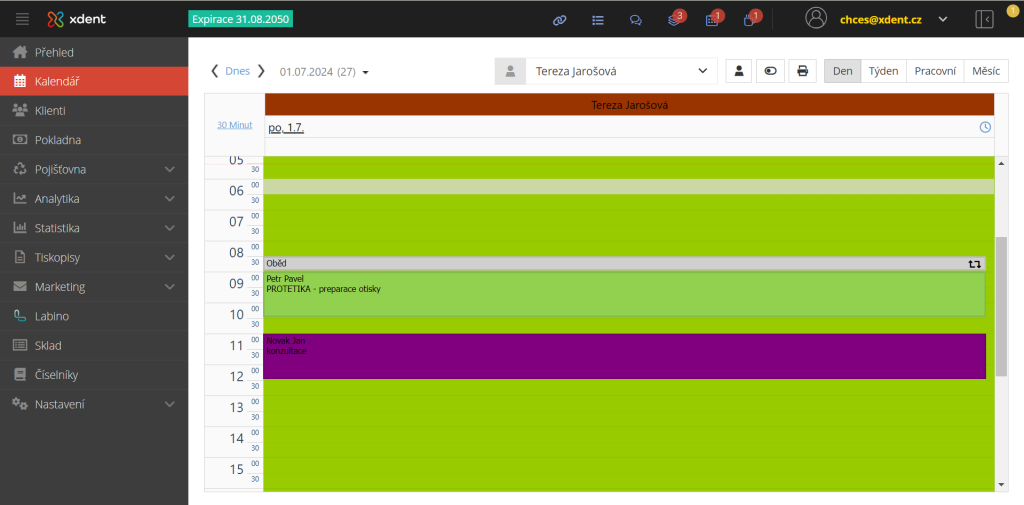Click the person icon button beside print

tap(738, 71)
